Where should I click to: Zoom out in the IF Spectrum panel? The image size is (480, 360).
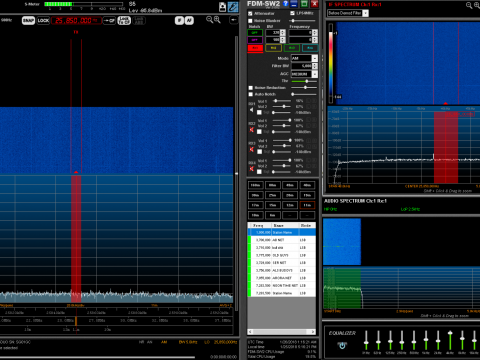[x=469, y=5]
